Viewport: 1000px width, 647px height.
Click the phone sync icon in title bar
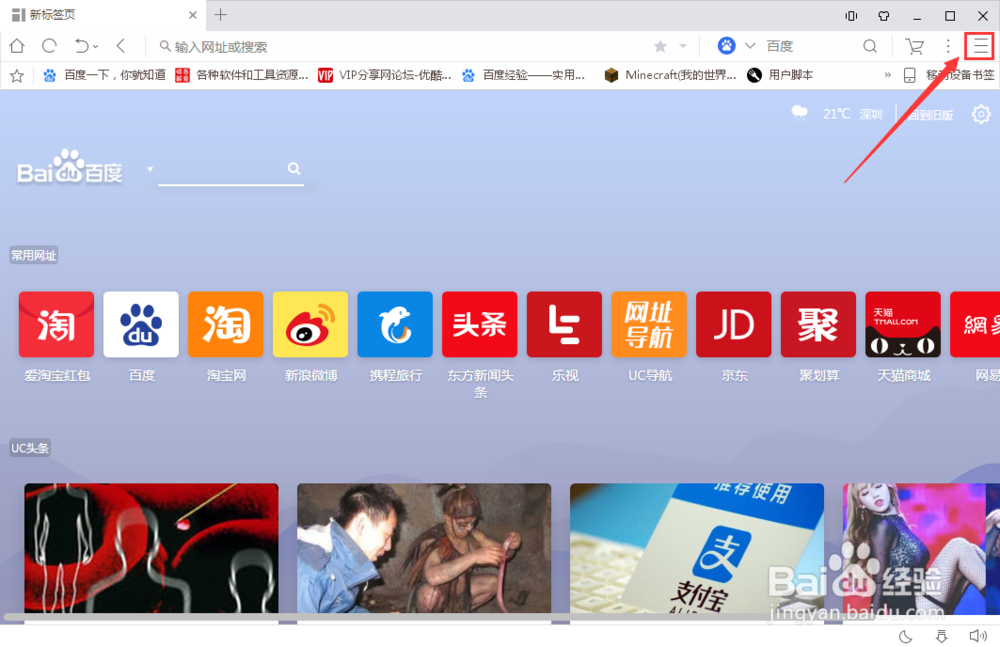pyautogui.click(x=851, y=16)
